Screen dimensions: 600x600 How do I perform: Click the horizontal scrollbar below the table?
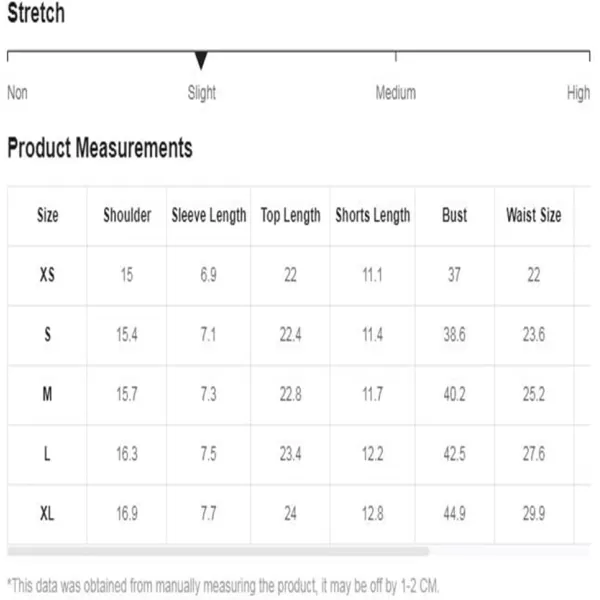[x=218, y=551]
